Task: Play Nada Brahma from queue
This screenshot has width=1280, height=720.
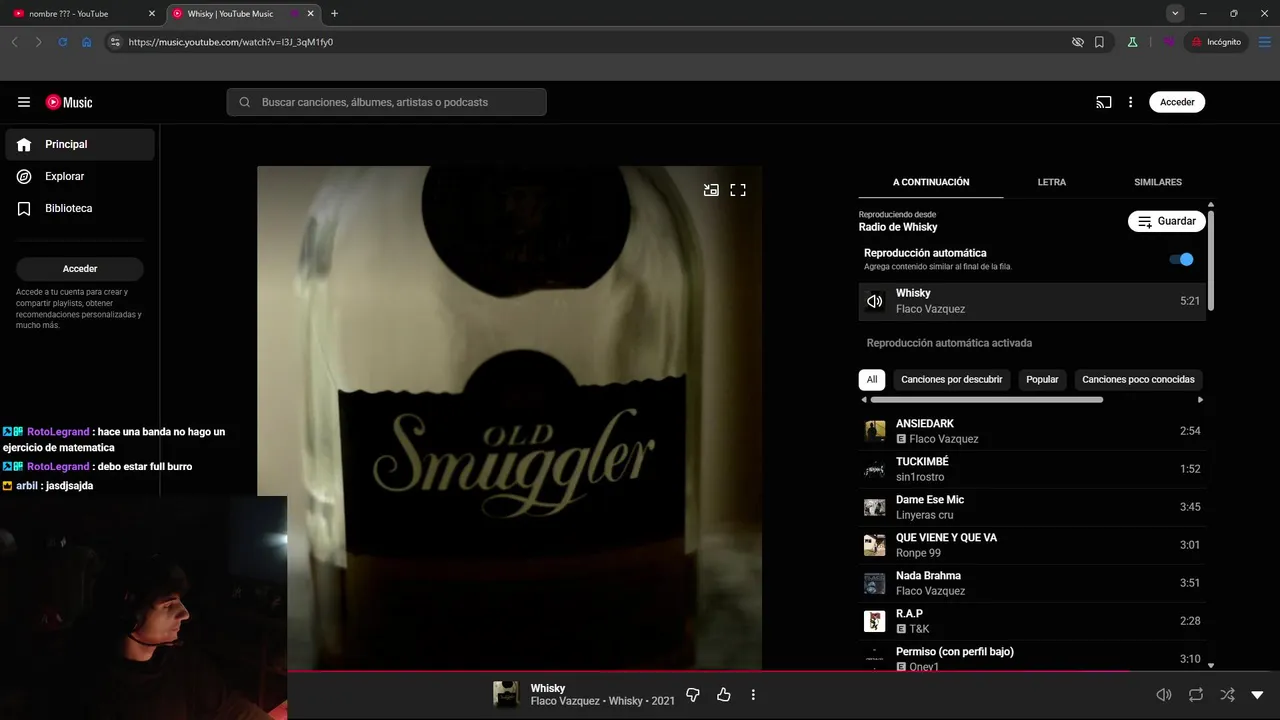Action: (1032, 583)
